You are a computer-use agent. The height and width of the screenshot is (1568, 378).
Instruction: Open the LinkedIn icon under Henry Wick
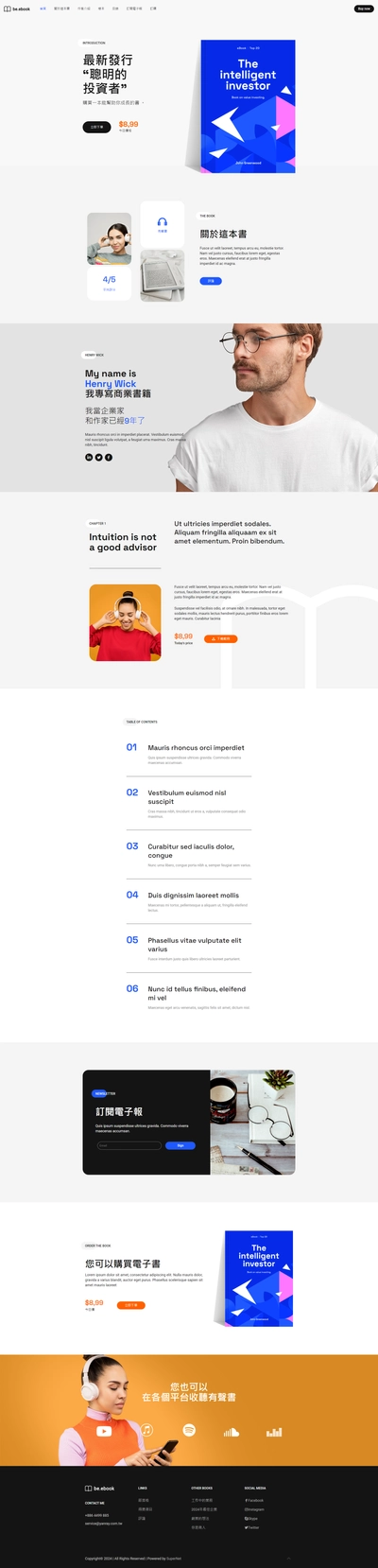coord(90,457)
